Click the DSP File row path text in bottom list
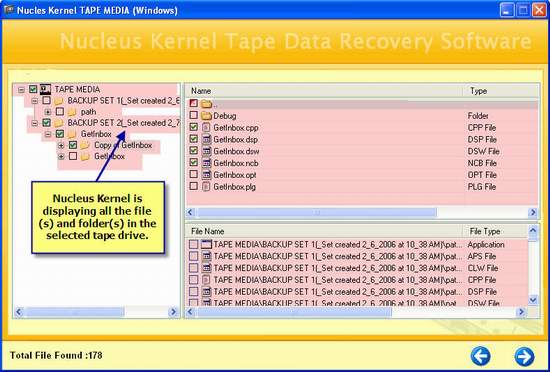Image resolution: width=550 pixels, height=372 pixels. 338,292
